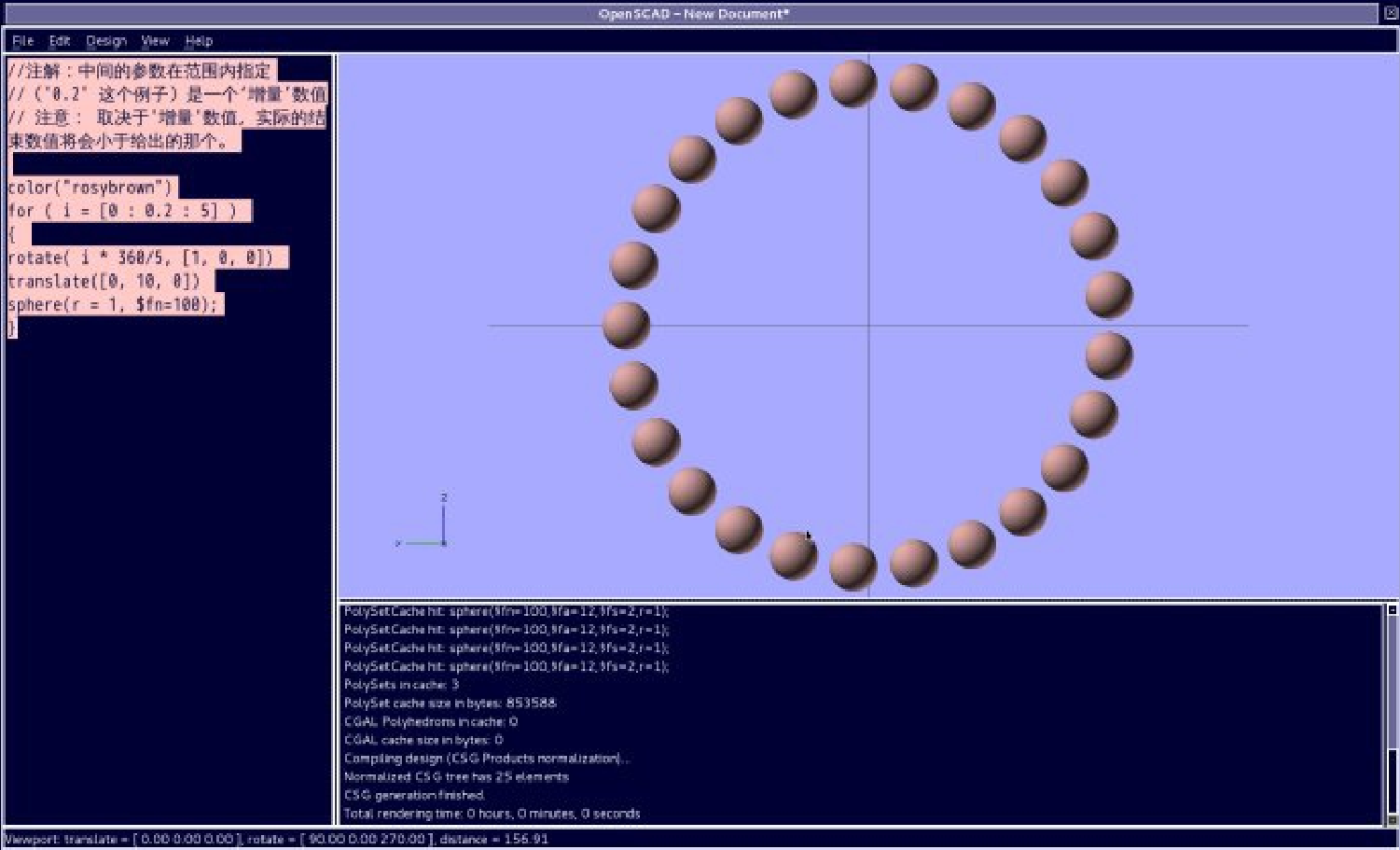Click the rotate statement in the code editor
Screen dimensions: 1400x850
[x=140, y=258]
